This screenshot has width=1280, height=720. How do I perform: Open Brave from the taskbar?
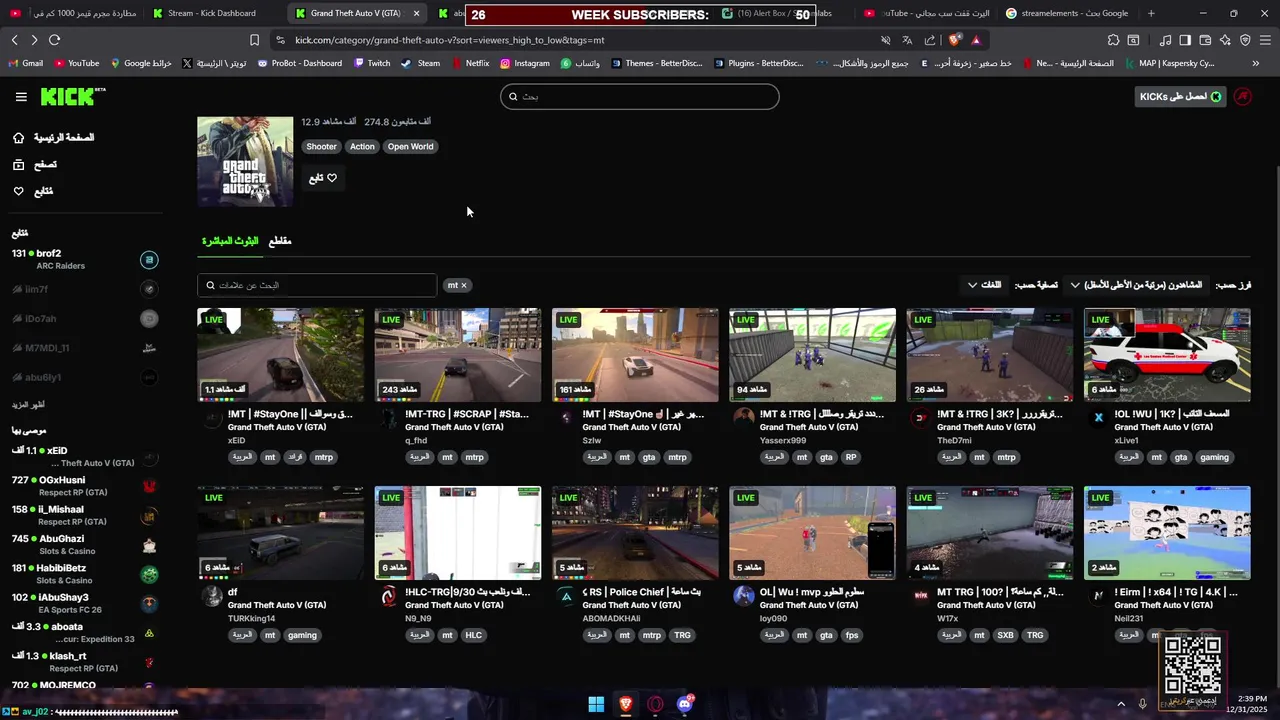[625, 704]
